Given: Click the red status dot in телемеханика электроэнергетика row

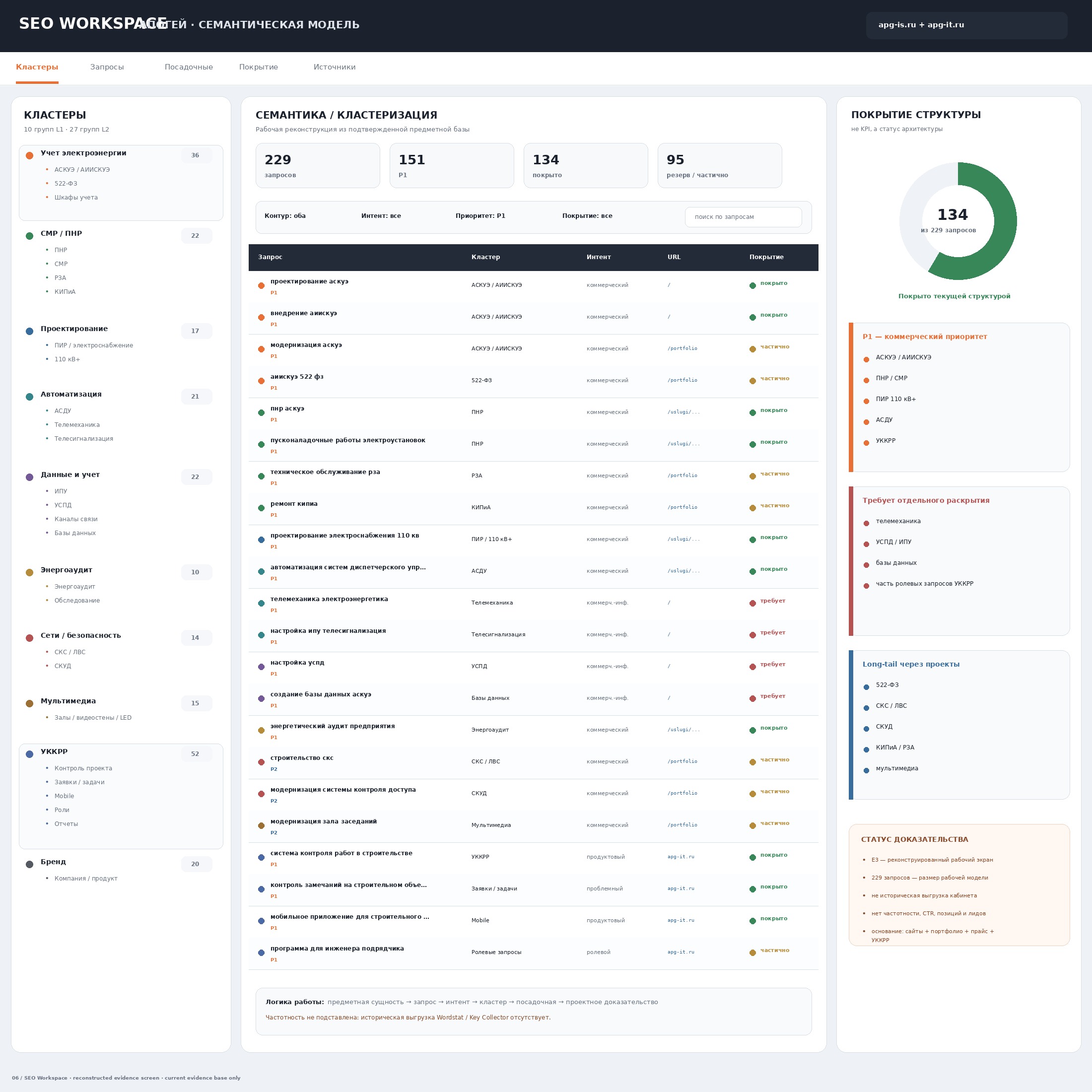Looking at the screenshot, I should (x=752, y=603).
